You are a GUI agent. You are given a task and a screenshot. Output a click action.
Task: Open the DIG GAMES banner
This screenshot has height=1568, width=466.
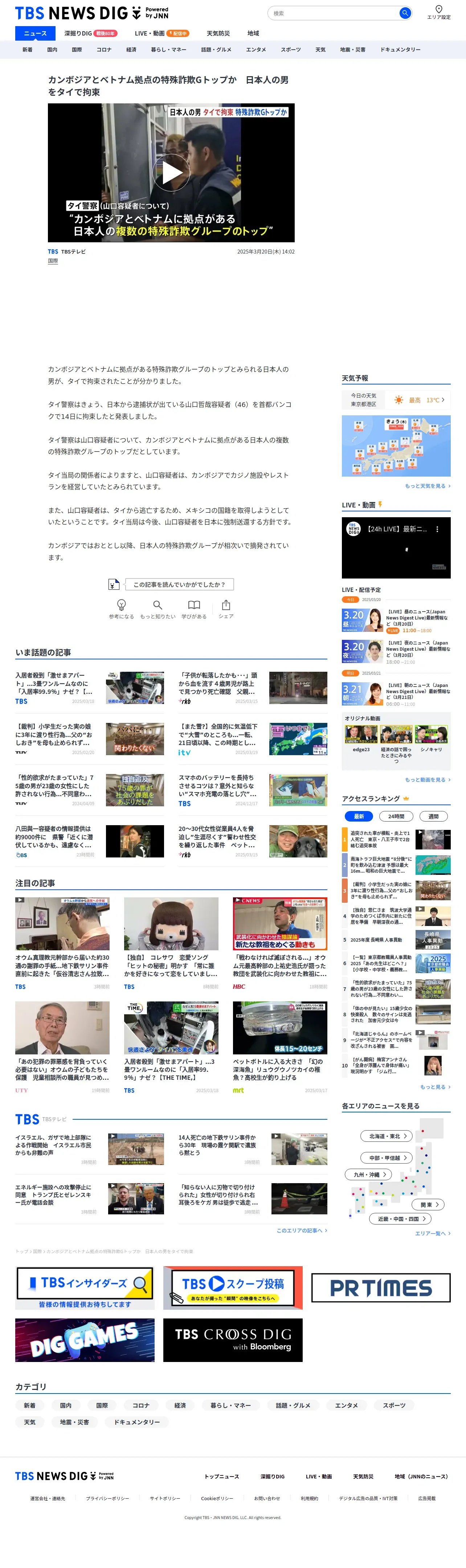pos(85,1340)
